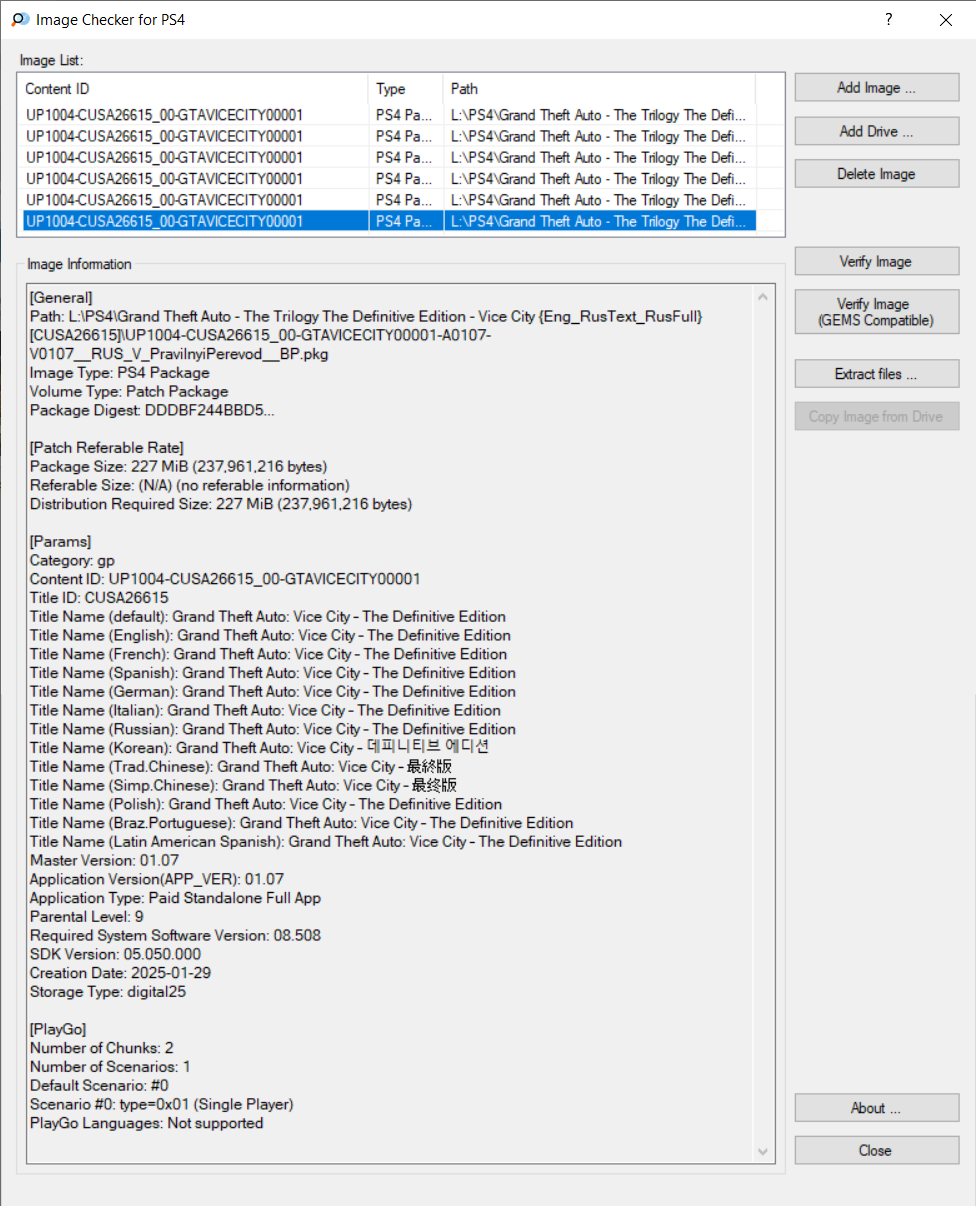Click the help question mark in title bar
The height and width of the screenshot is (1206, 976).
click(889, 19)
